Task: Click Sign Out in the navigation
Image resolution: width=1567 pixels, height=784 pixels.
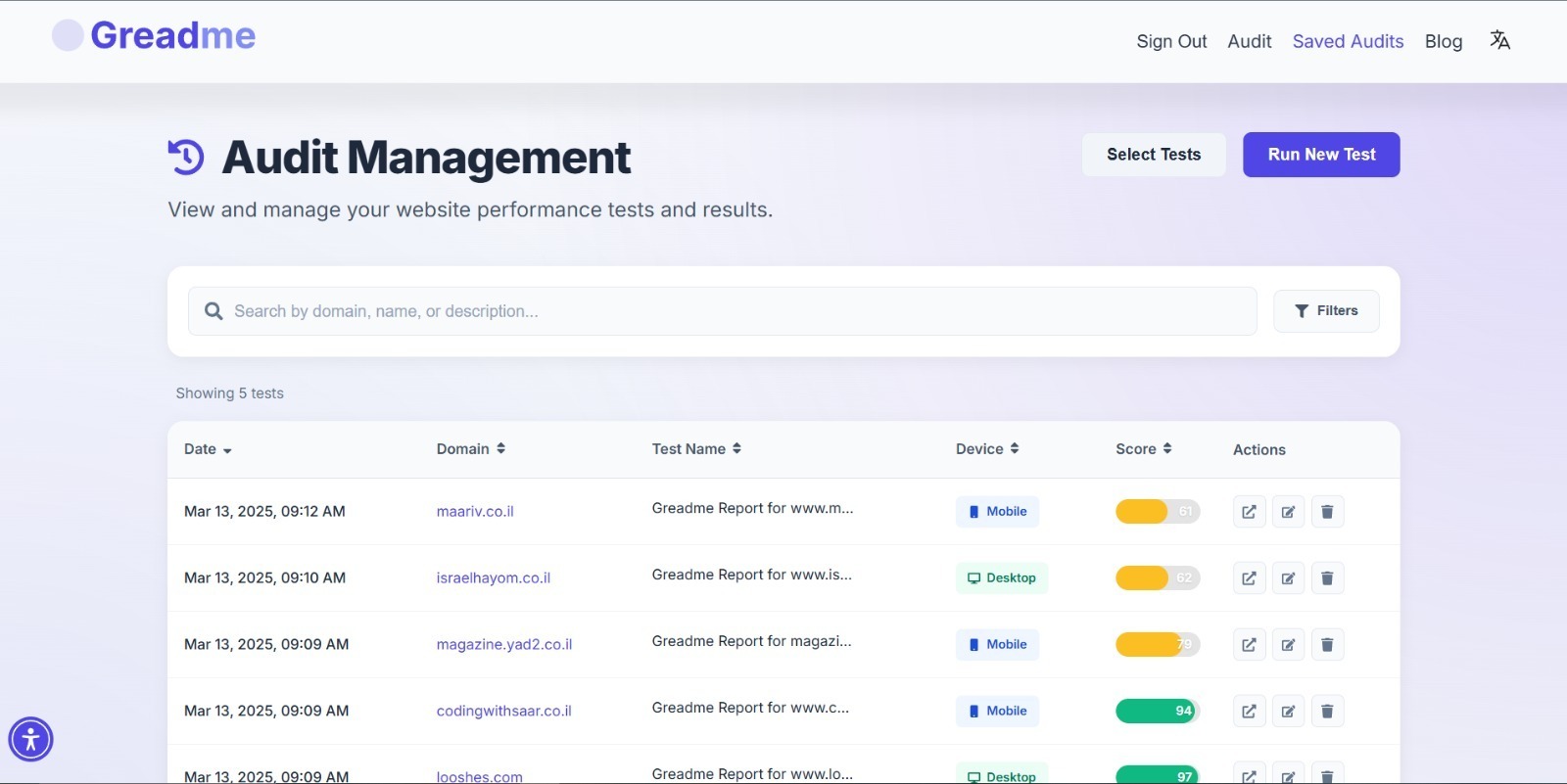Action: point(1171,41)
